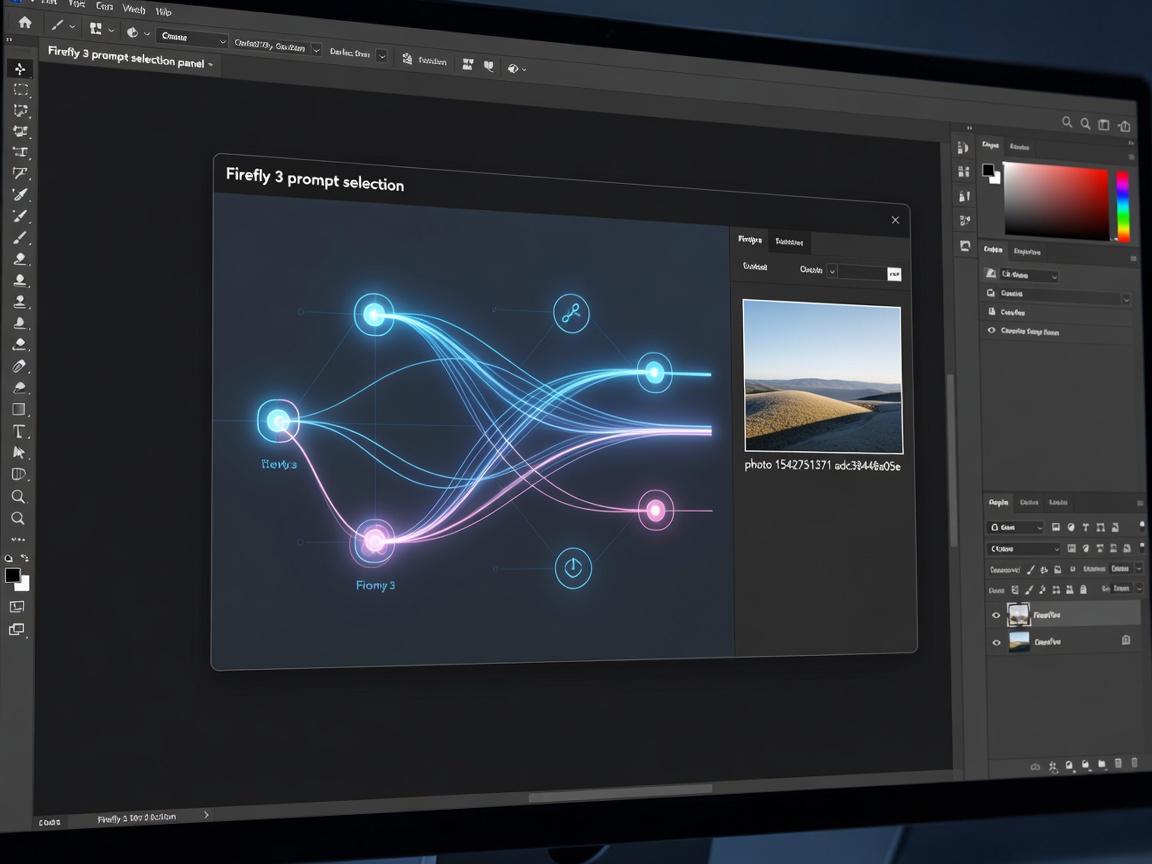Open the three-dots extra tools menu
1152x864 pixels.
pos(18,539)
